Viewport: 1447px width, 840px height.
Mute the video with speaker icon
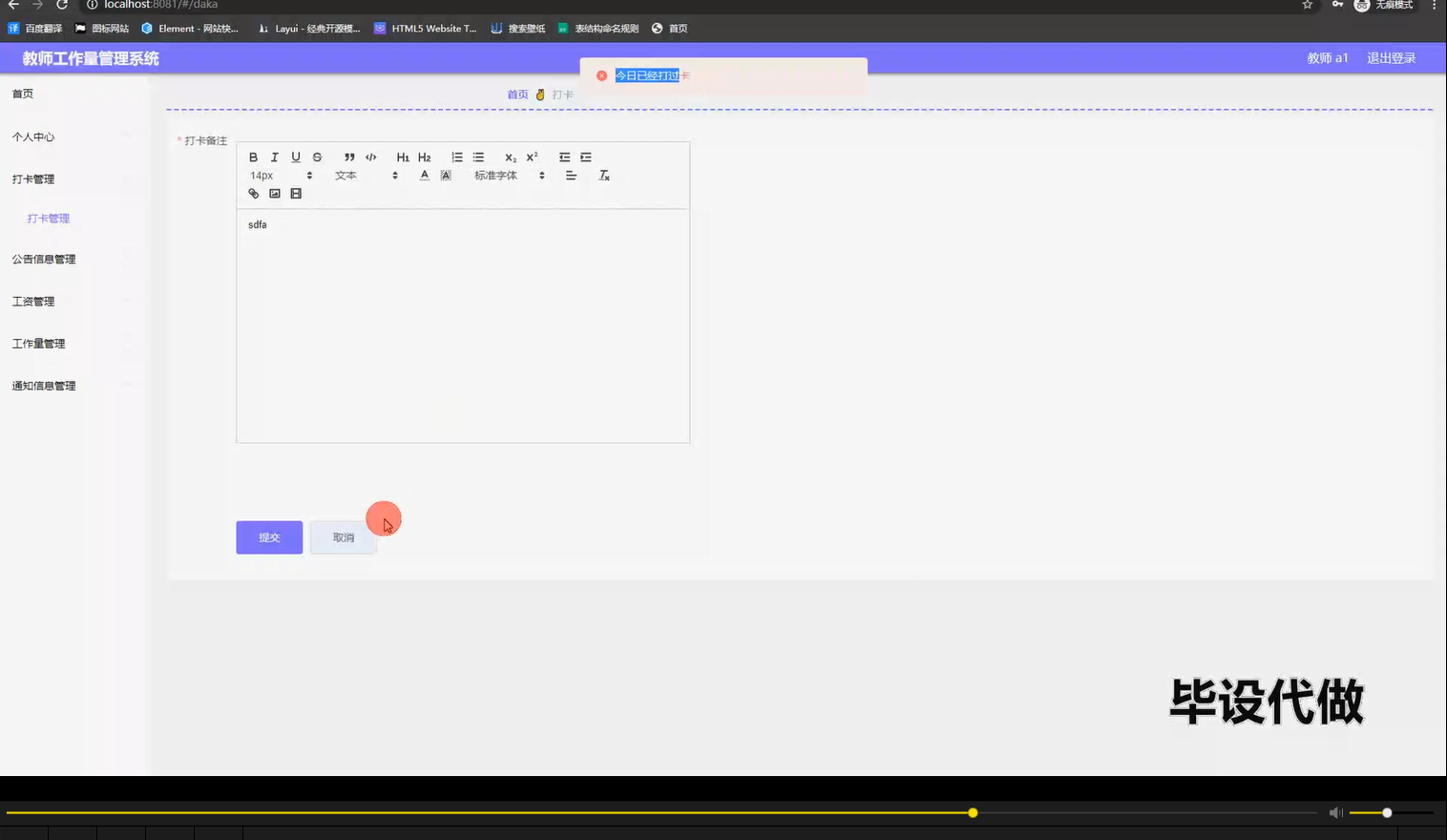tap(1336, 813)
